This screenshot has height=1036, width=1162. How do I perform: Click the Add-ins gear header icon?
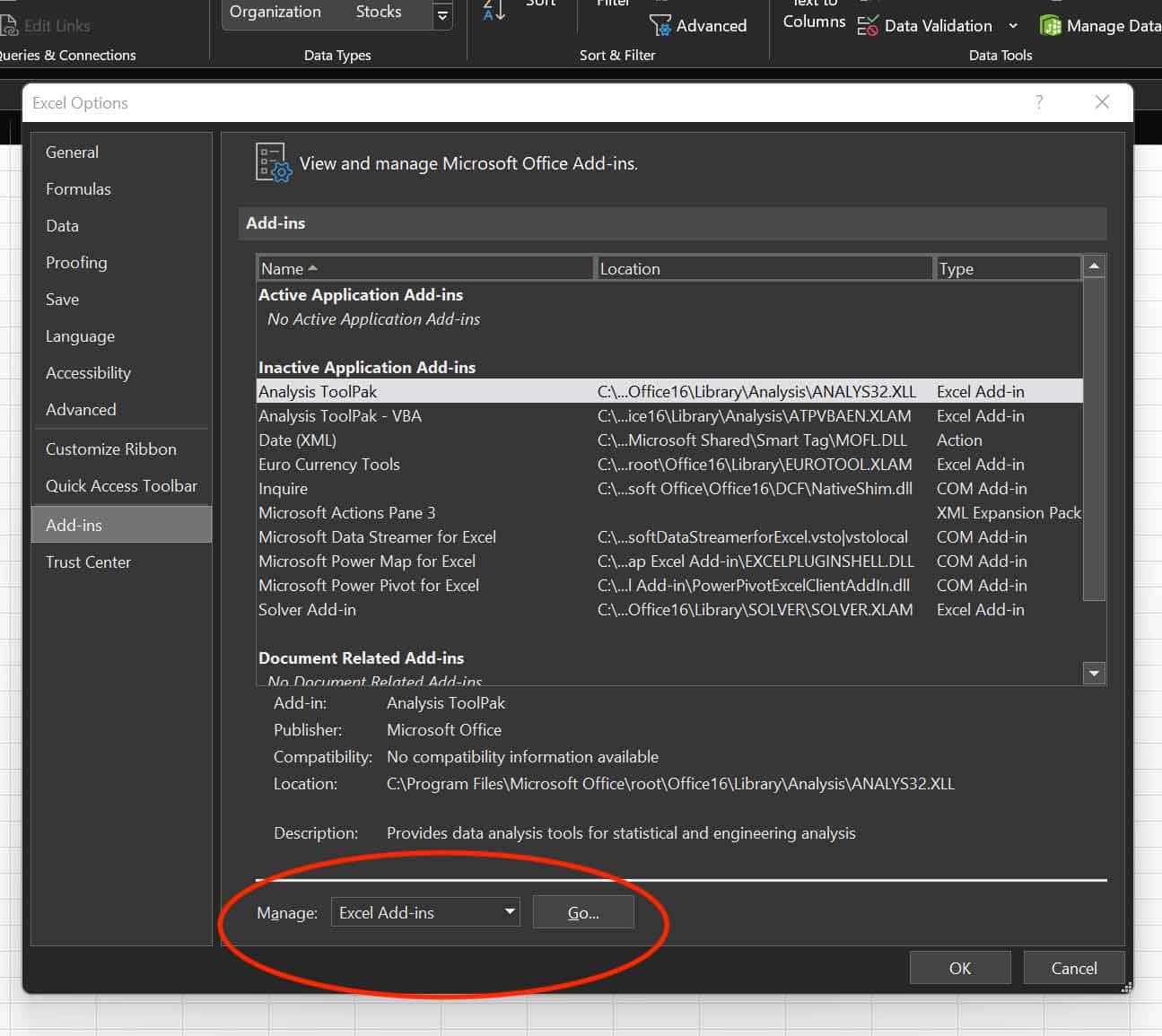273,163
